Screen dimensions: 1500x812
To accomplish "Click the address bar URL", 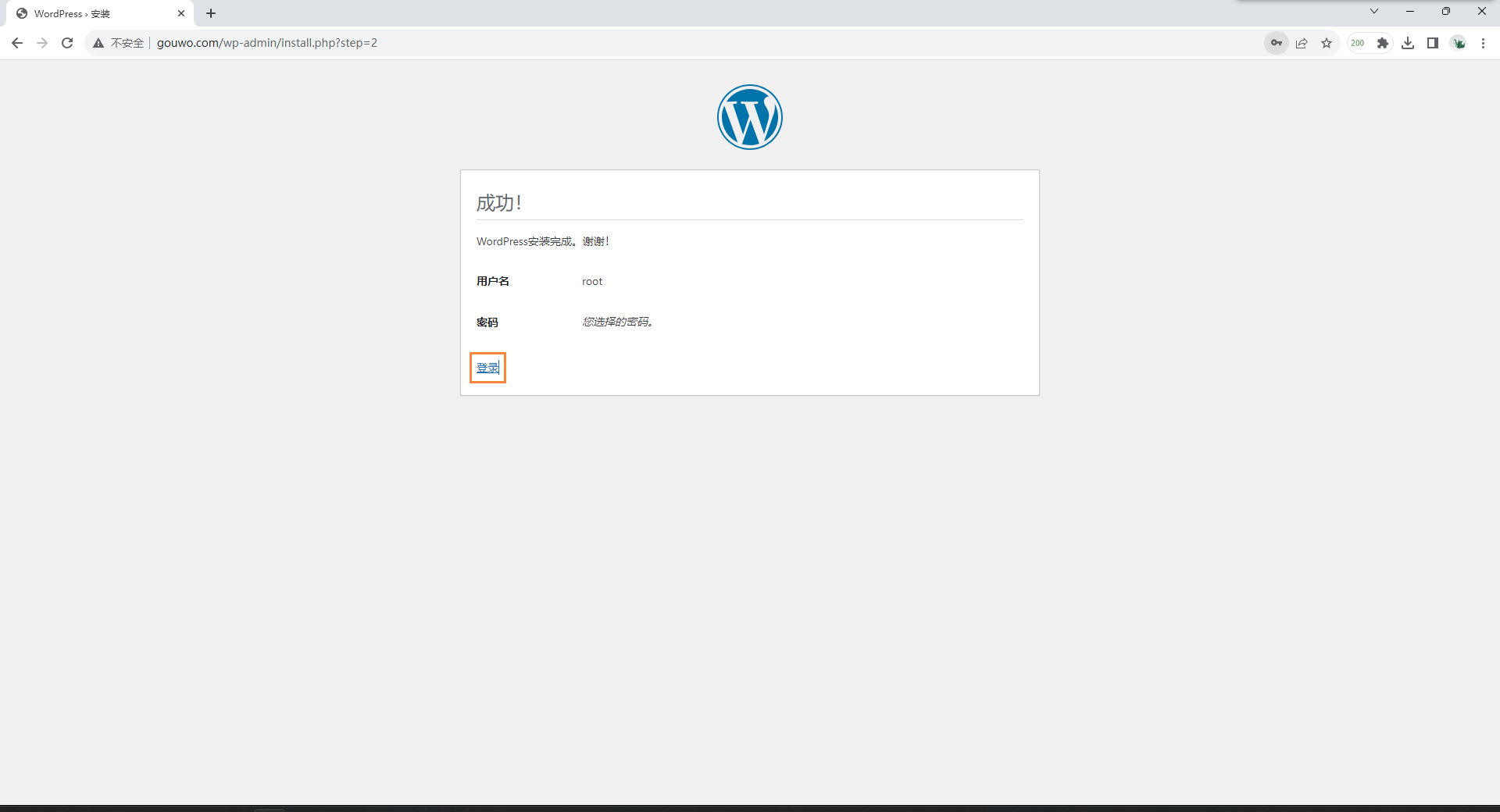I will (x=267, y=43).
